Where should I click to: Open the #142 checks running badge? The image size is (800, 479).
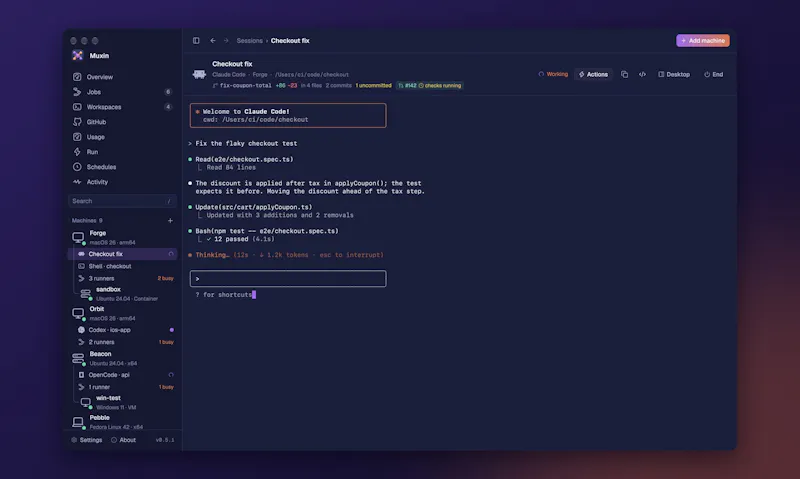coord(430,86)
